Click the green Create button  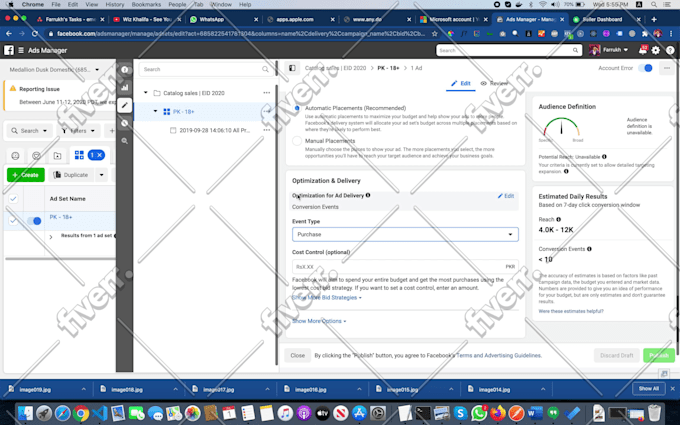click(26, 175)
